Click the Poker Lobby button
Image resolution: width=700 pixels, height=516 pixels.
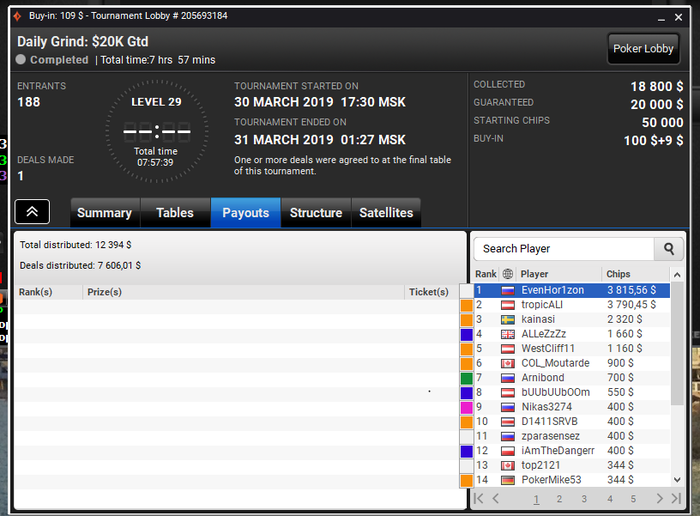(643, 49)
